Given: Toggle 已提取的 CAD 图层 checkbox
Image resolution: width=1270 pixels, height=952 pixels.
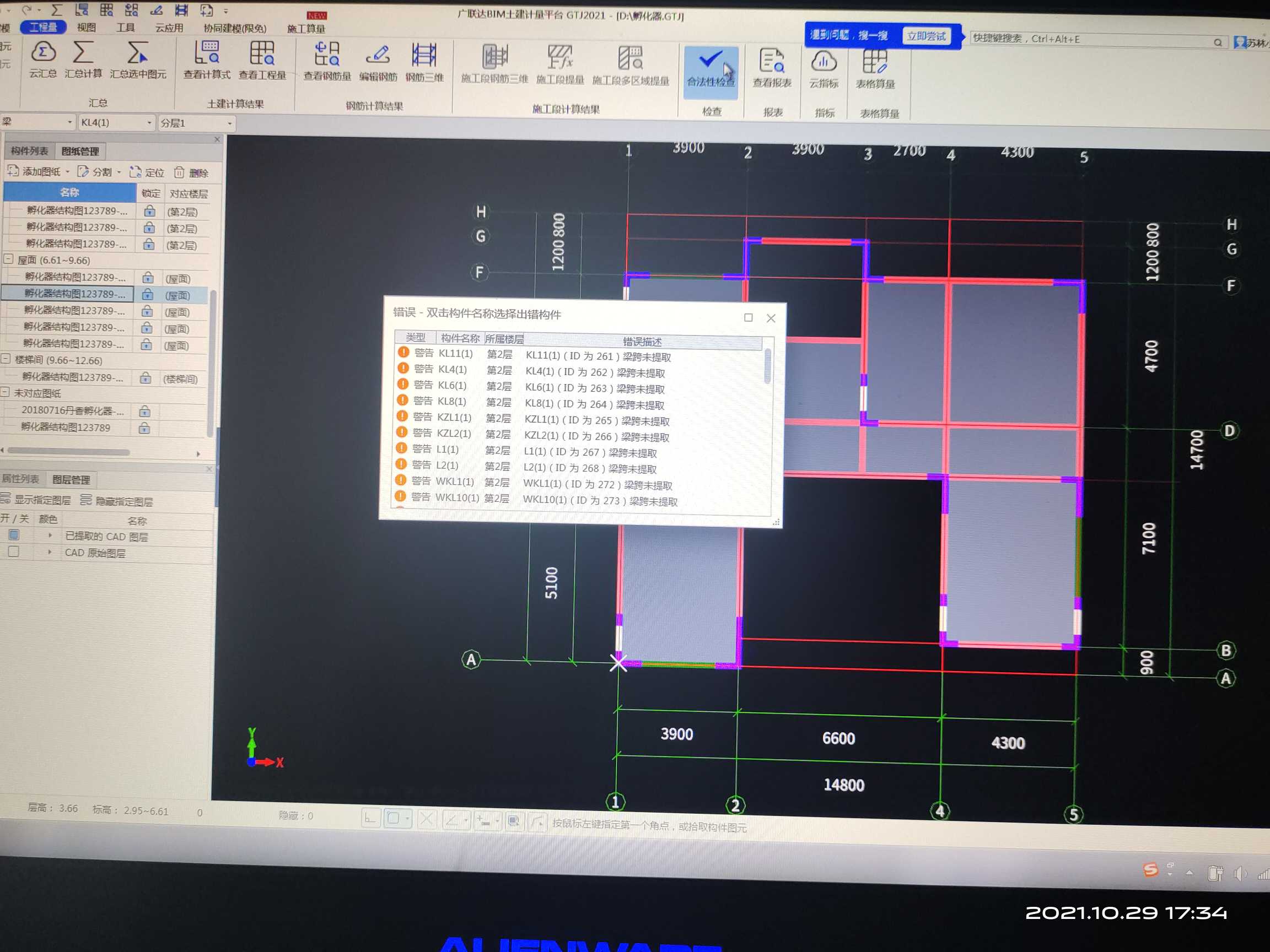Looking at the screenshot, I should pos(14,535).
